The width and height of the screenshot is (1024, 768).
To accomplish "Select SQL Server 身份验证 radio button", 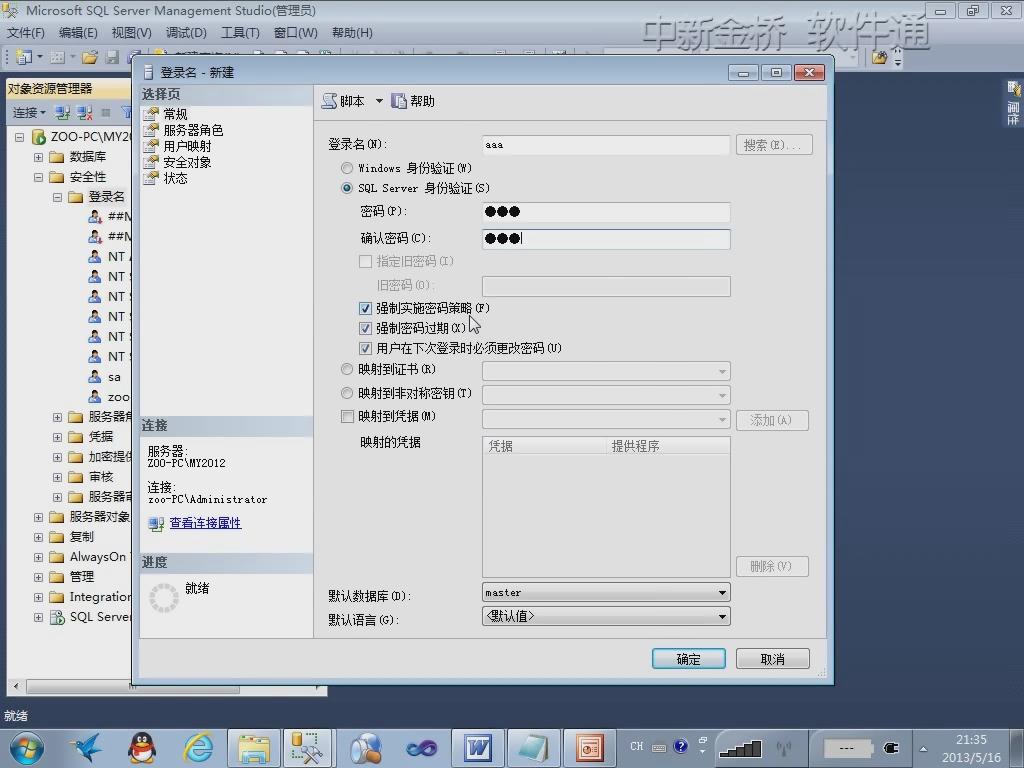I will coord(347,188).
